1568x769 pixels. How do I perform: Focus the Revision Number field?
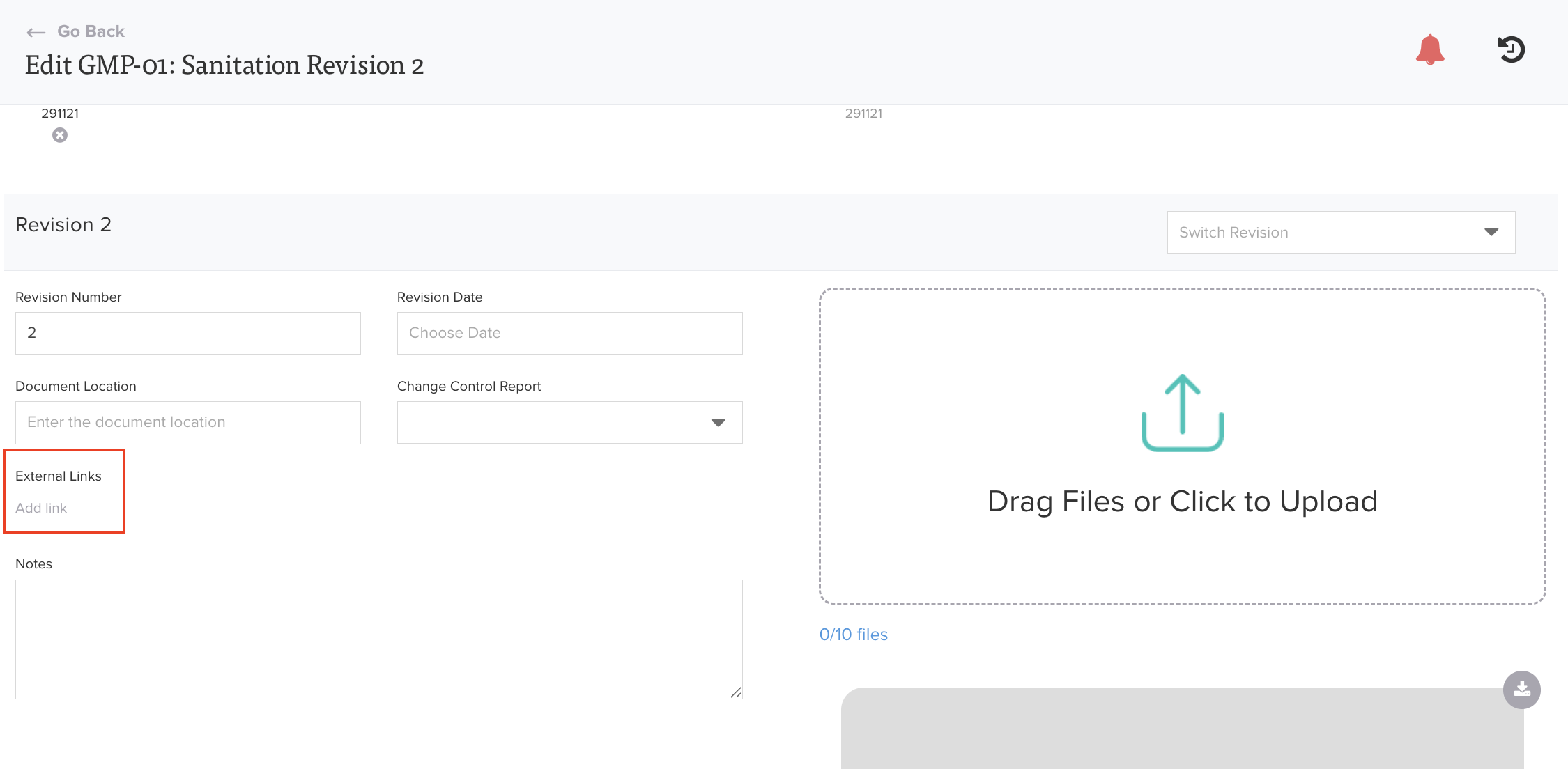click(x=187, y=333)
